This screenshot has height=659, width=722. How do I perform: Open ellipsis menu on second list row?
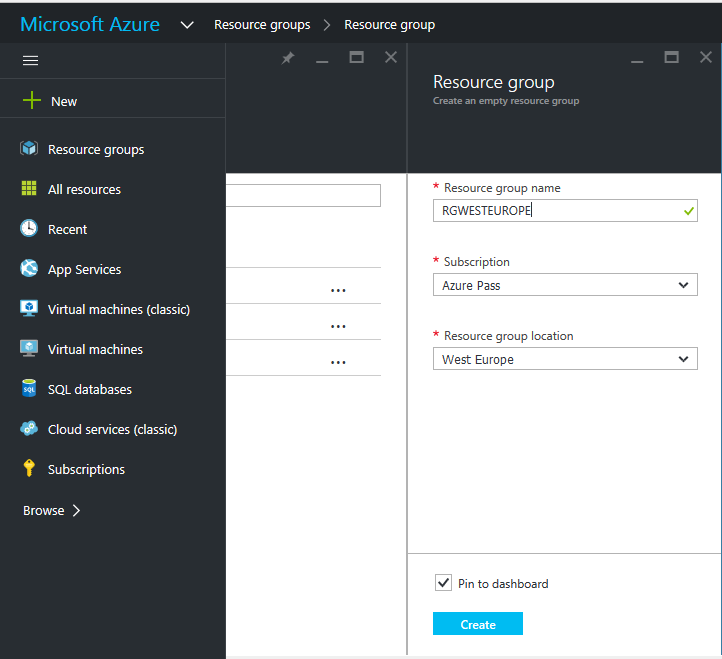point(338,327)
